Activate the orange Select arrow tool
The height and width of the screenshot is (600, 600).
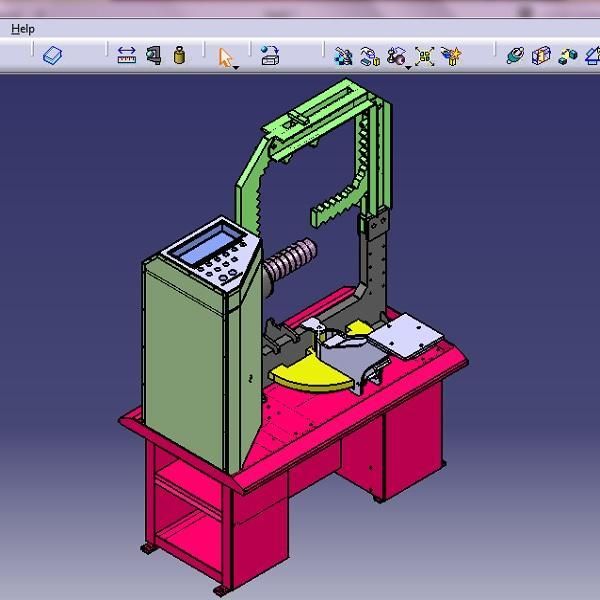coord(226,55)
